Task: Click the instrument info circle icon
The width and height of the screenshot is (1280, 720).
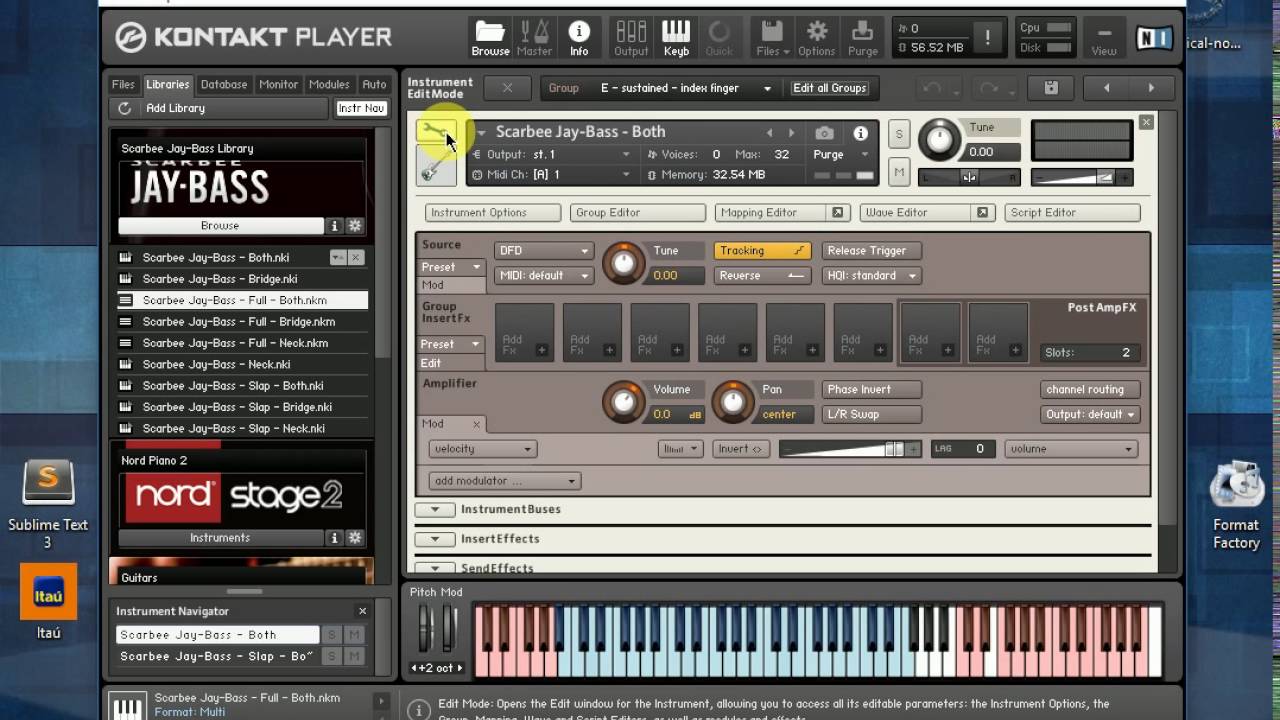Action: (x=860, y=133)
